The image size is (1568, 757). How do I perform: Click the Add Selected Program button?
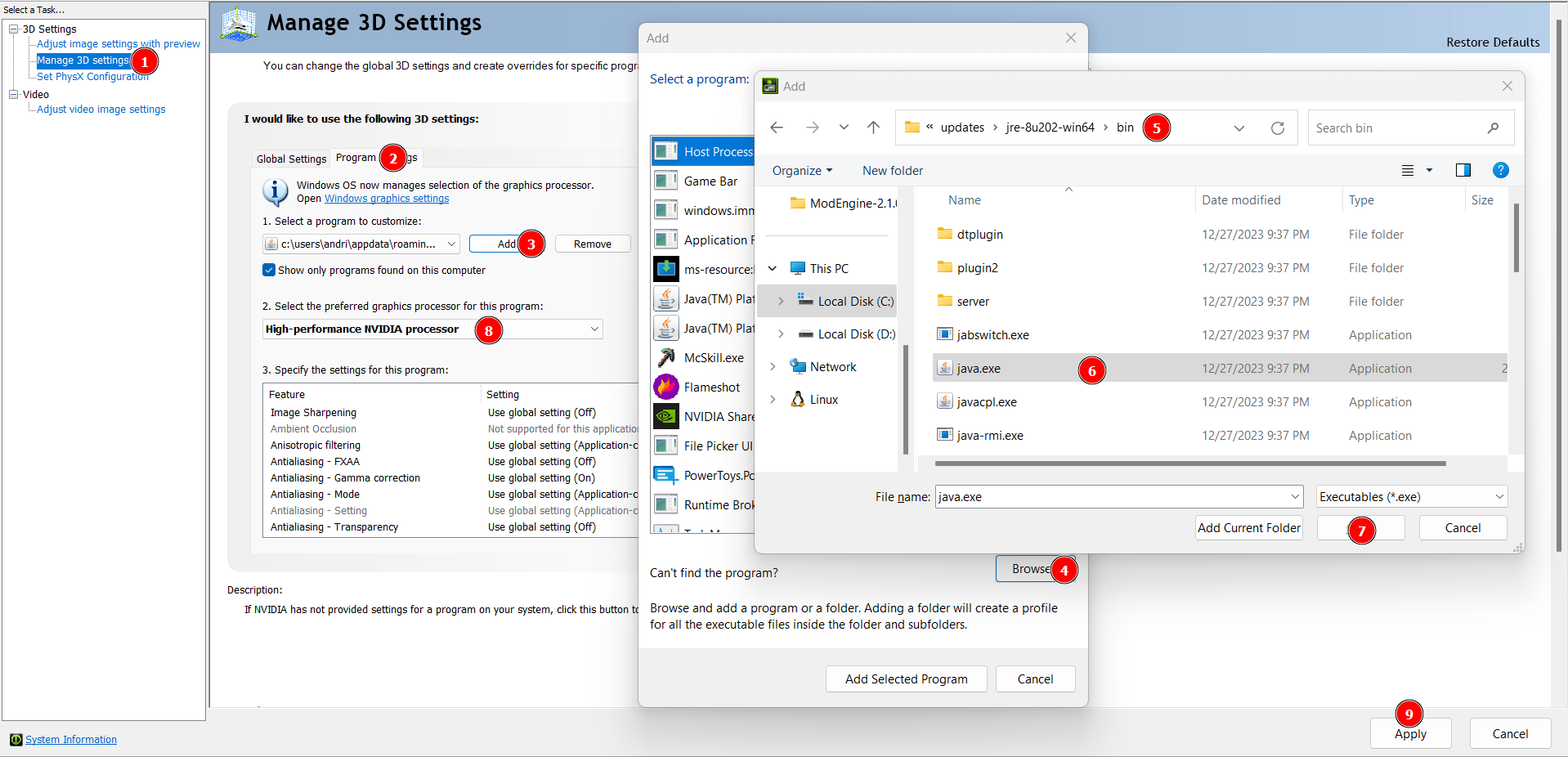click(x=906, y=679)
